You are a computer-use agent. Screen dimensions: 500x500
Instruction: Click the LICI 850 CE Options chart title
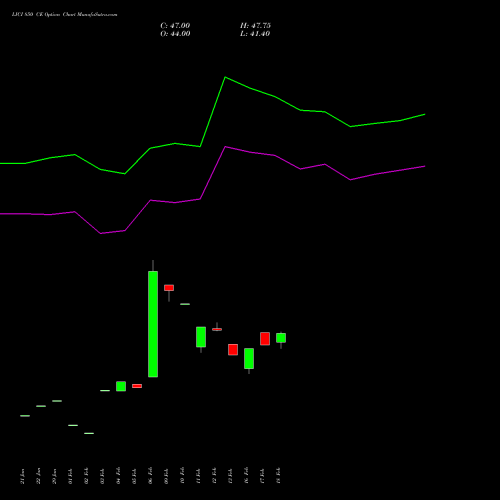pos(64,15)
